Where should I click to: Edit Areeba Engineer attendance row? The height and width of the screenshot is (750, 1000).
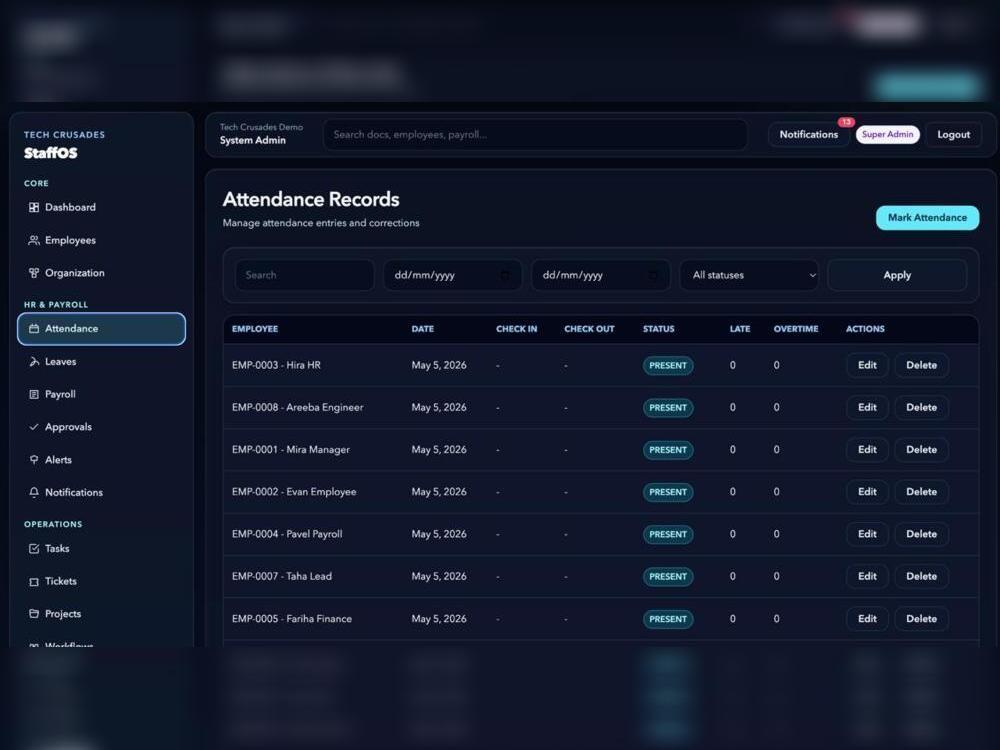pos(867,408)
